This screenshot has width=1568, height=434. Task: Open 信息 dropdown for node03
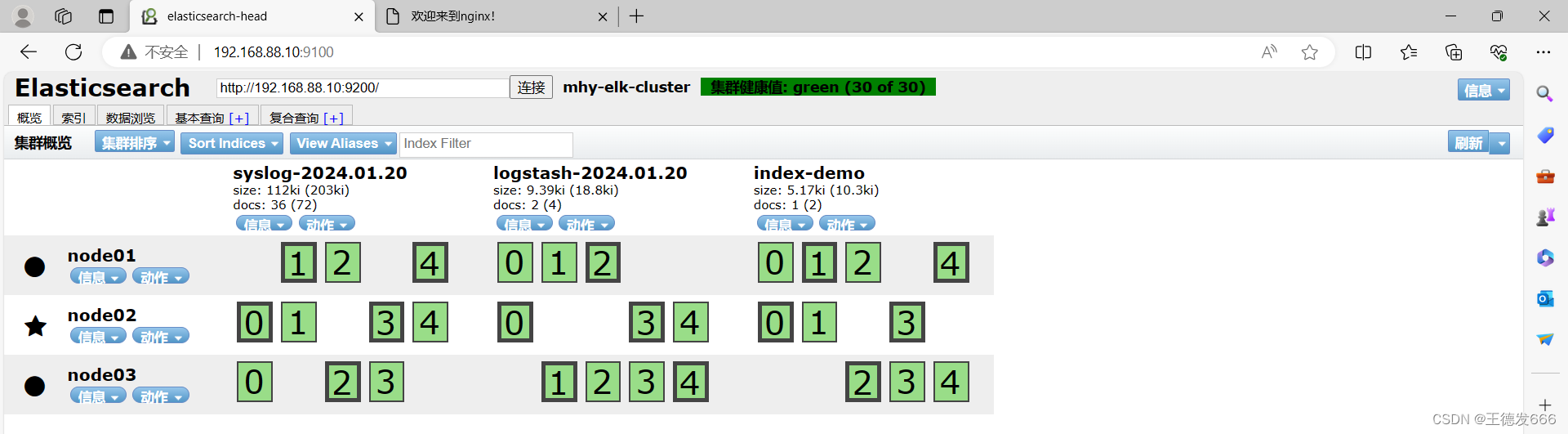click(x=98, y=396)
